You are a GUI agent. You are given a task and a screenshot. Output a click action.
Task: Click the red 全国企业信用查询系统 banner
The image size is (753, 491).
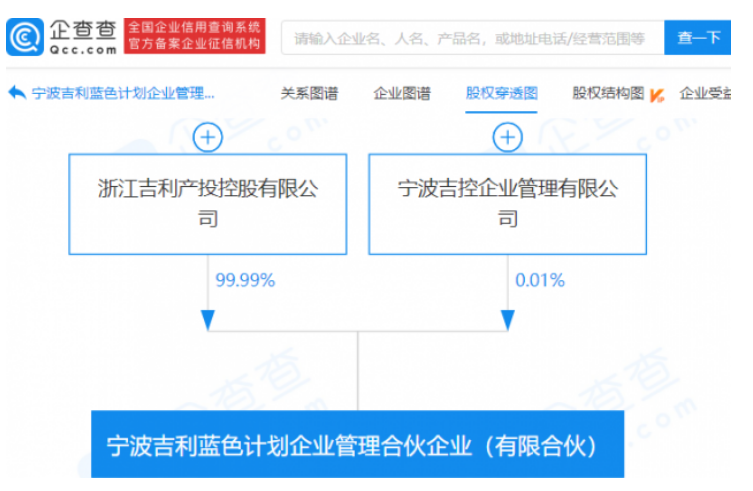pyautogui.click(x=194, y=36)
